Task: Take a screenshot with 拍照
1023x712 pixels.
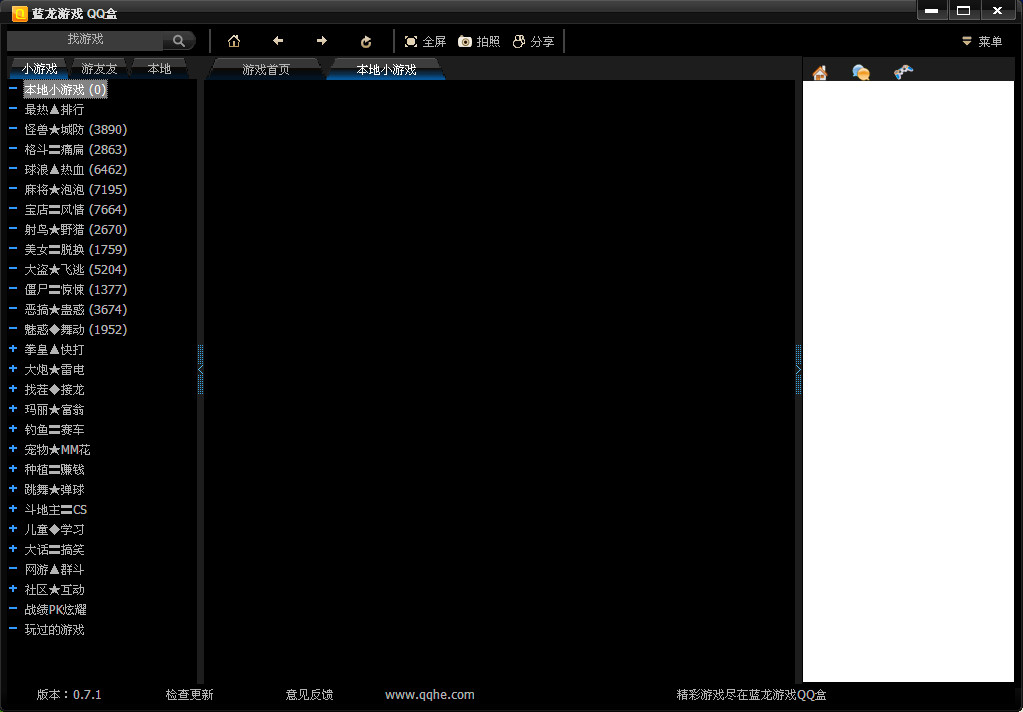Action: point(479,42)
